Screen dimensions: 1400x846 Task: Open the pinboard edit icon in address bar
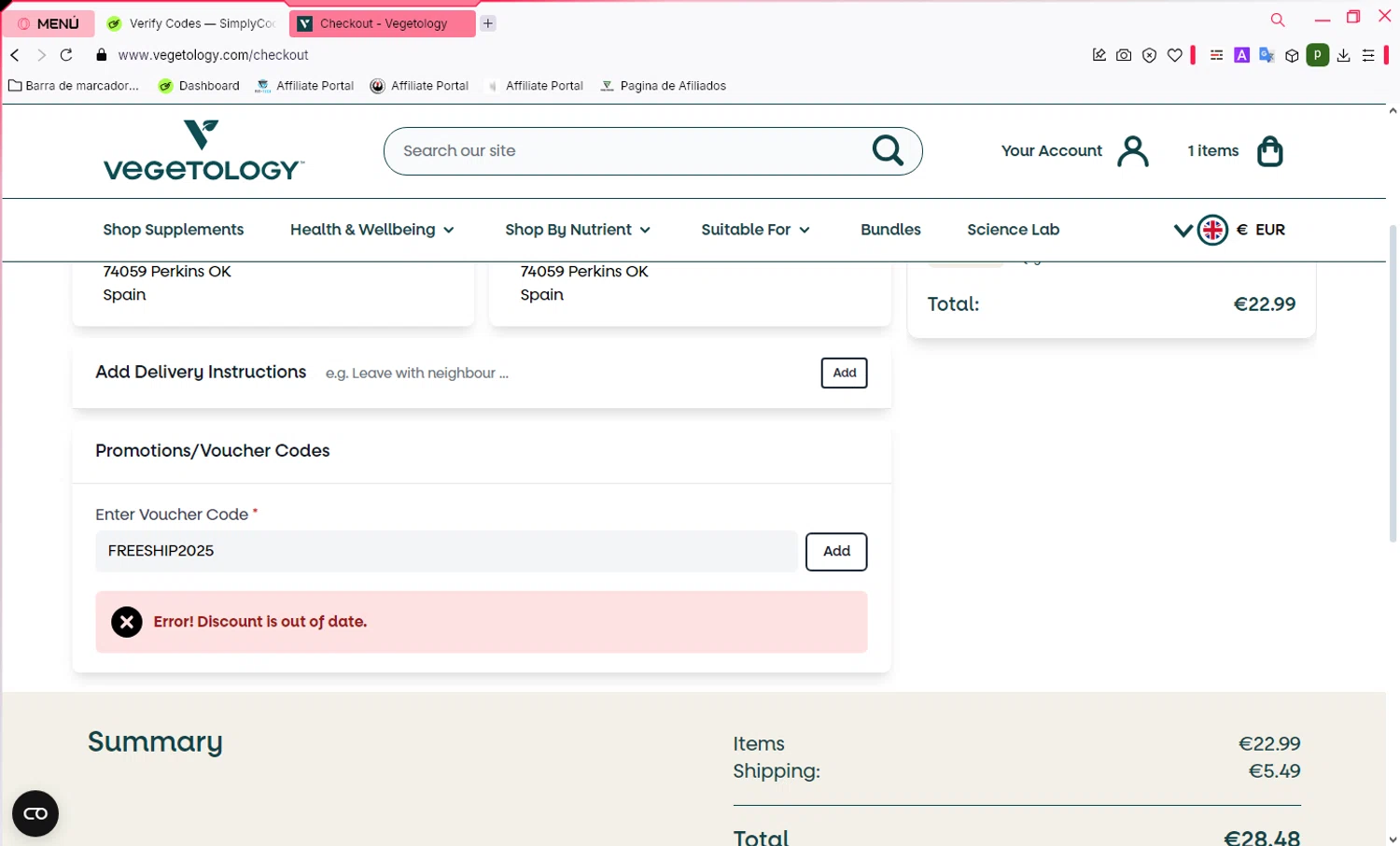tap(1099, 55)
